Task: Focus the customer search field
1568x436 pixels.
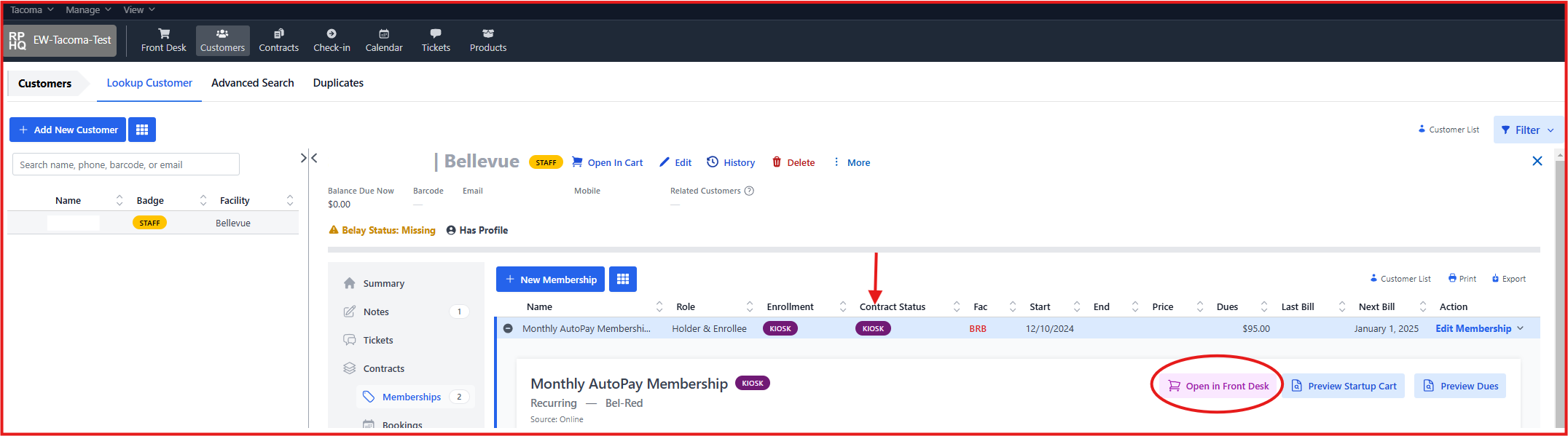Action: (126, 165)
